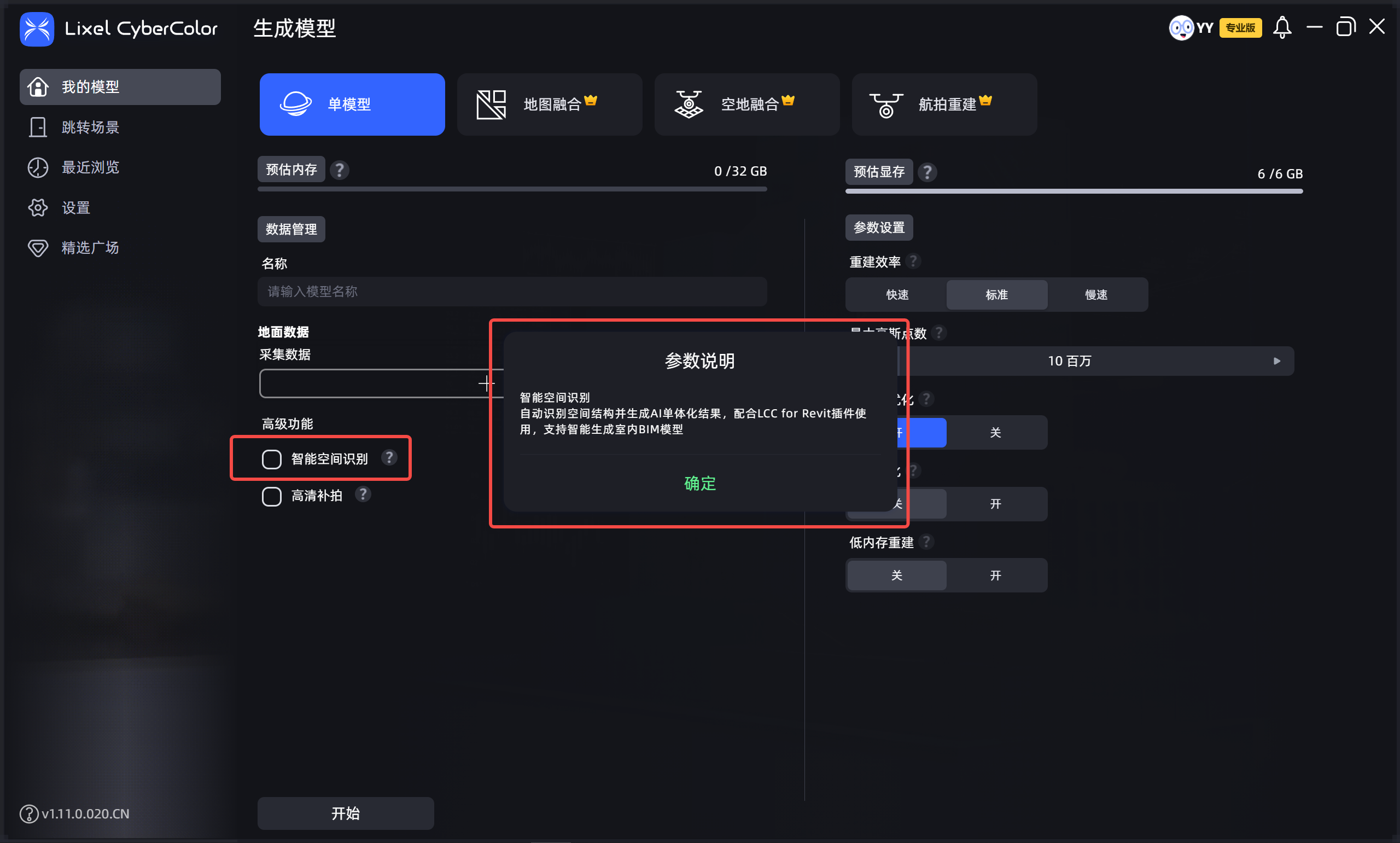The width and height of the screenshot is (1400, 843).
Task: Click the 参数说明 dialog title
Action: [x=699, y=361]
